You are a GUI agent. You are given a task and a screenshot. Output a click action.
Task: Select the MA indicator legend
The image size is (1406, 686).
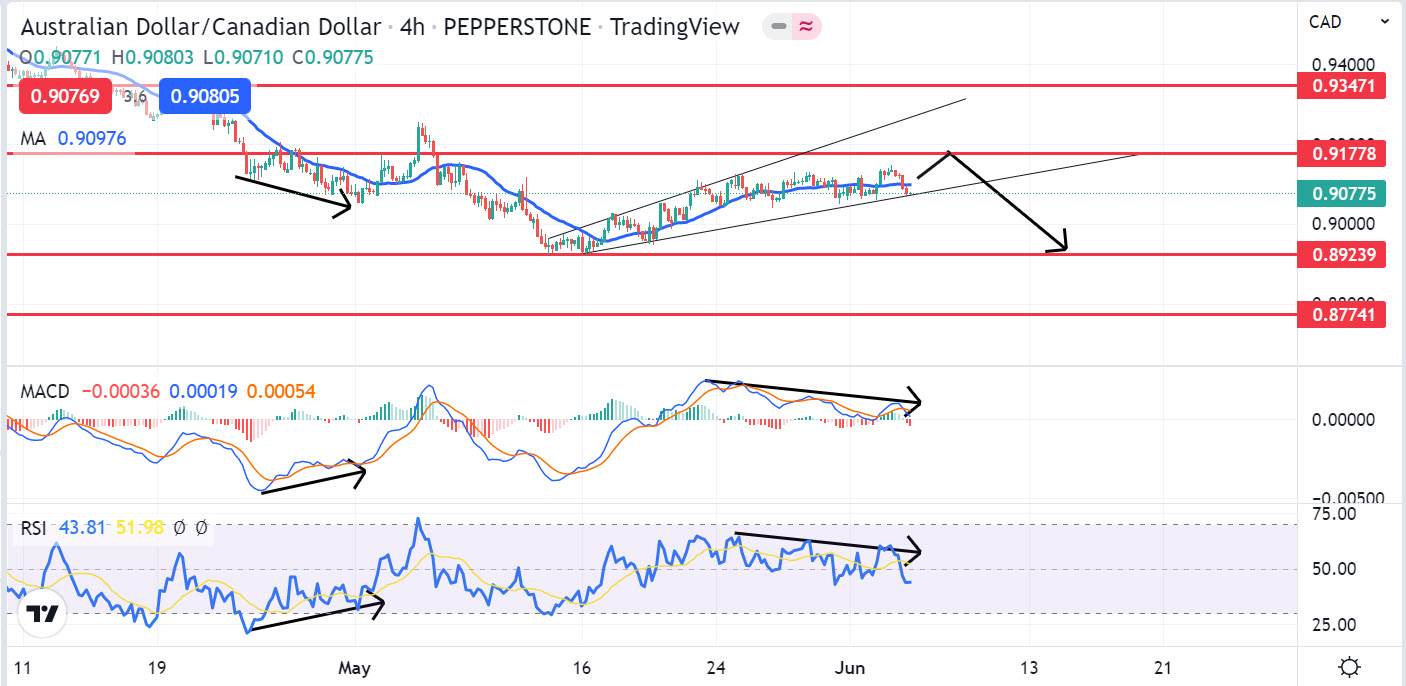[34, 139]
